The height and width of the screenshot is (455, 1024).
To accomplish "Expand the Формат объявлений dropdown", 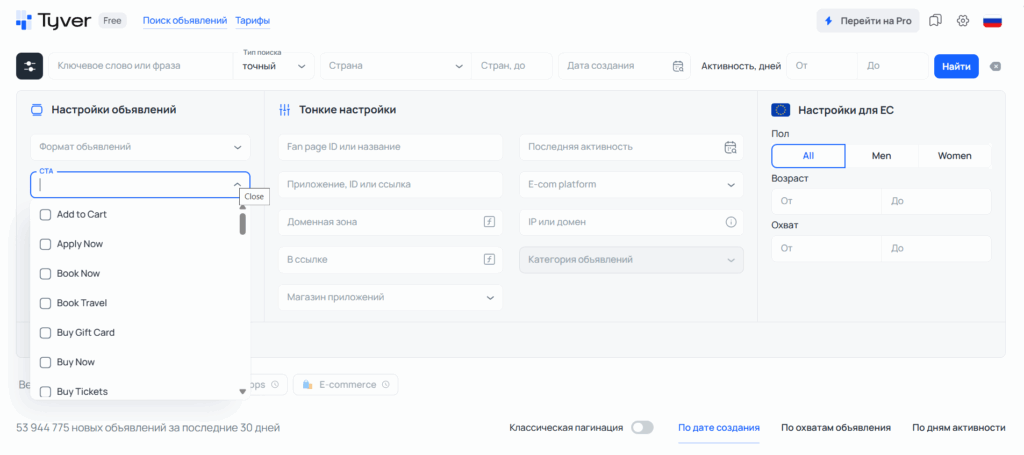I will (x=140, y=147).
